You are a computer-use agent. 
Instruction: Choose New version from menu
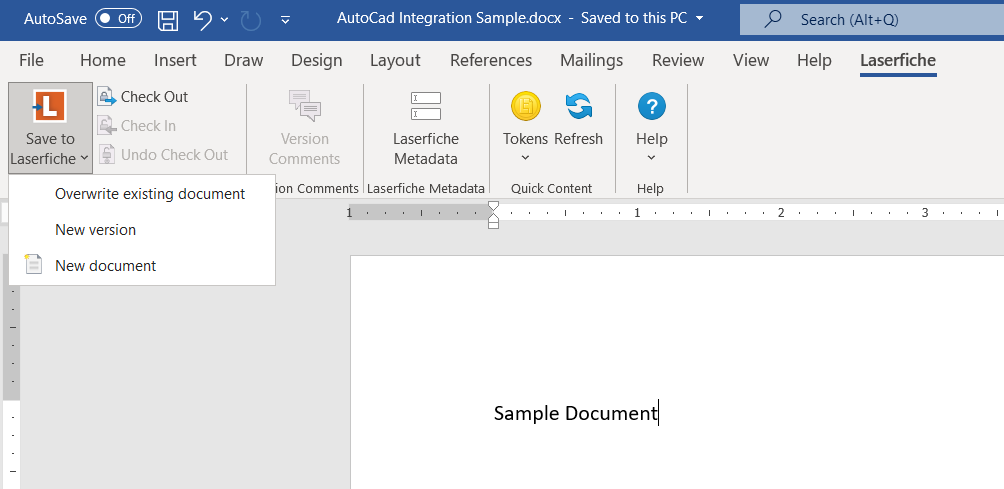[95, 230]
